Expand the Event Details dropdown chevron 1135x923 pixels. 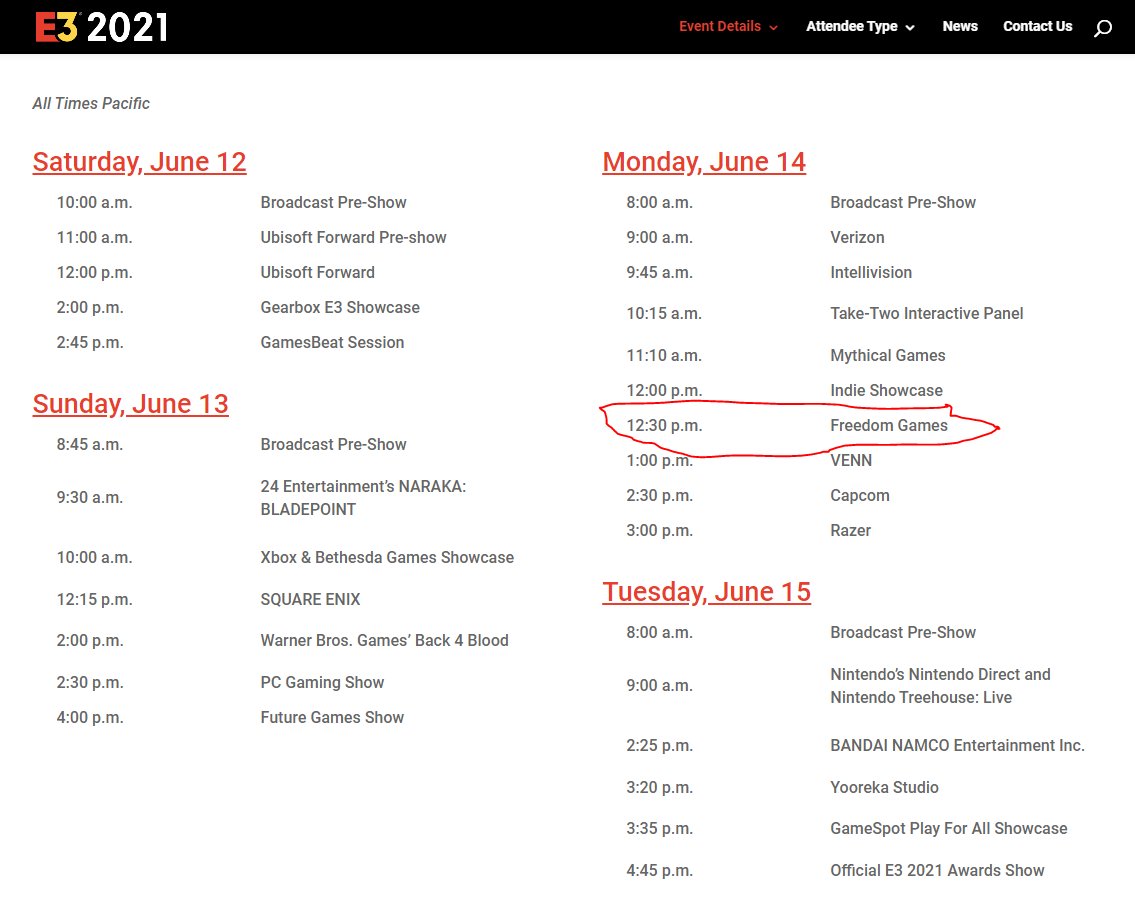[x=773, y=28]
